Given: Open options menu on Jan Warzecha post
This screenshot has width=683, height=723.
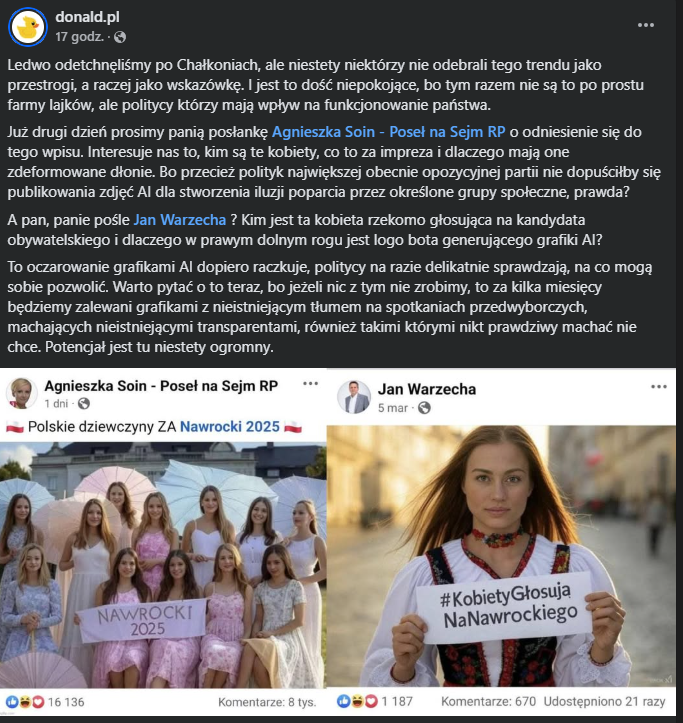Looking at the screenshot, I should (x=659, y=386).
